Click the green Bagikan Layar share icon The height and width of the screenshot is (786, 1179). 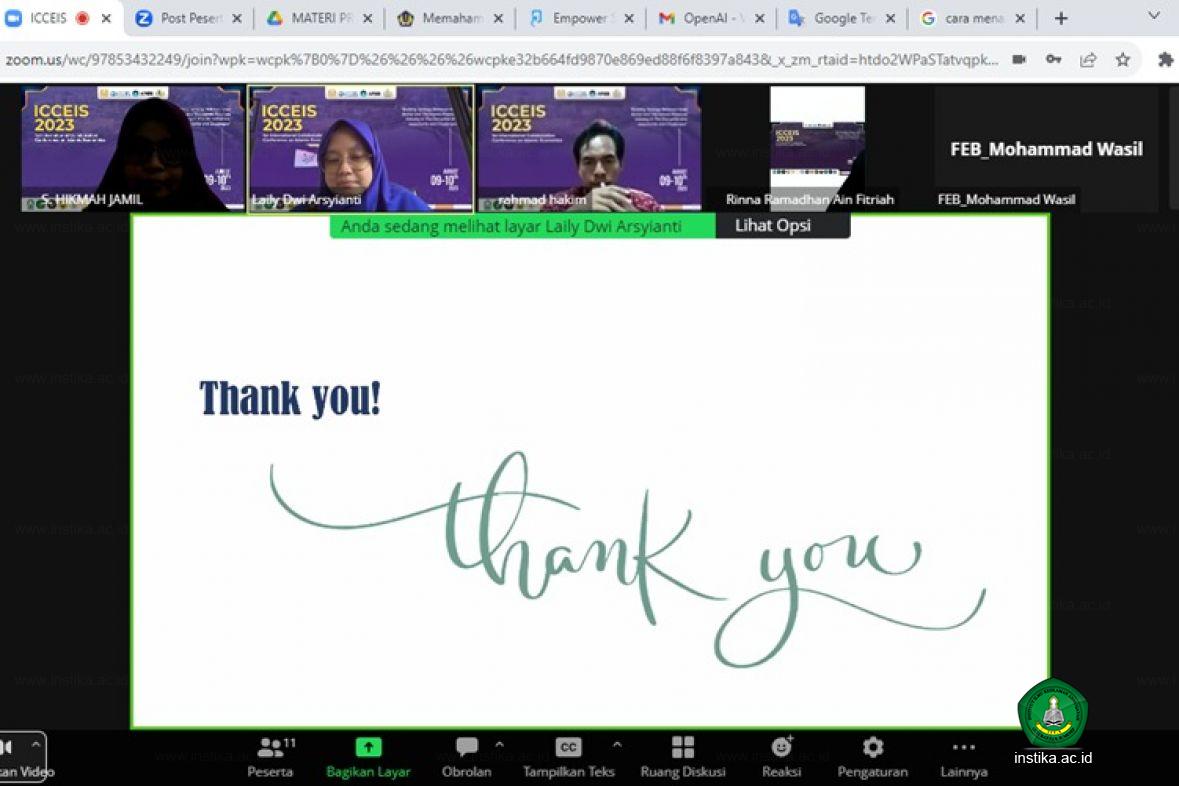(x=368, y=748)
